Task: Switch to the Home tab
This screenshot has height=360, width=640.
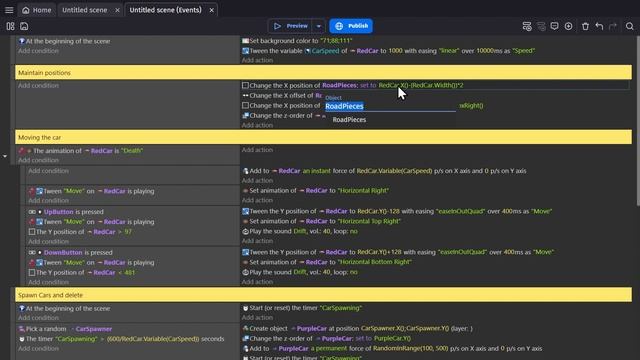Action: [37, 10]
